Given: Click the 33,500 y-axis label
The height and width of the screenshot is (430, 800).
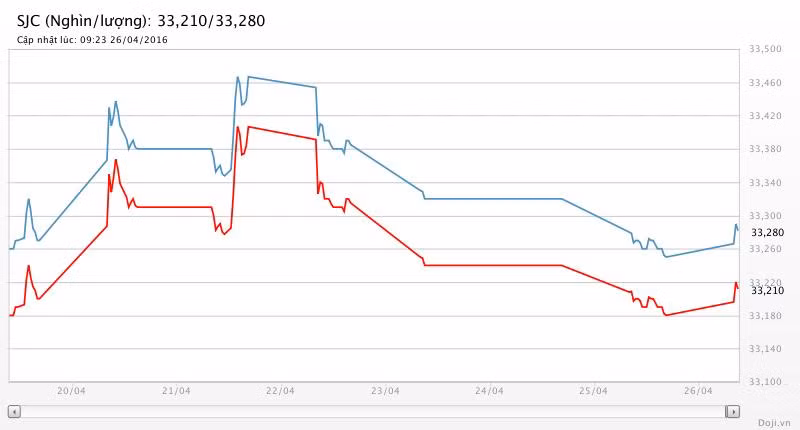Looking at the screenshot, I should (x=767, y=50).
